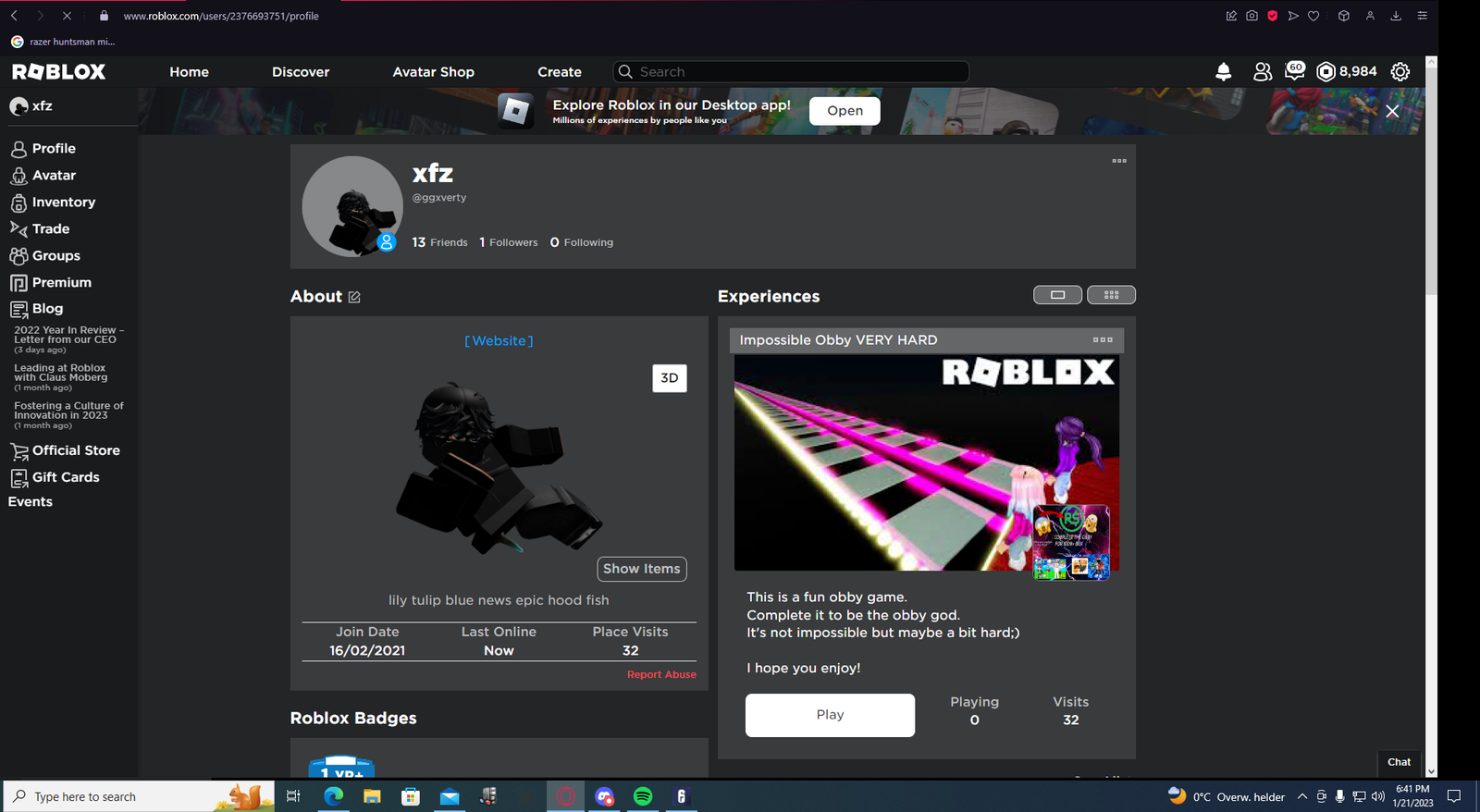Open Microsoft Edge from the taskbar
Screen dimensions: 1480x812
tap(334, 796)
